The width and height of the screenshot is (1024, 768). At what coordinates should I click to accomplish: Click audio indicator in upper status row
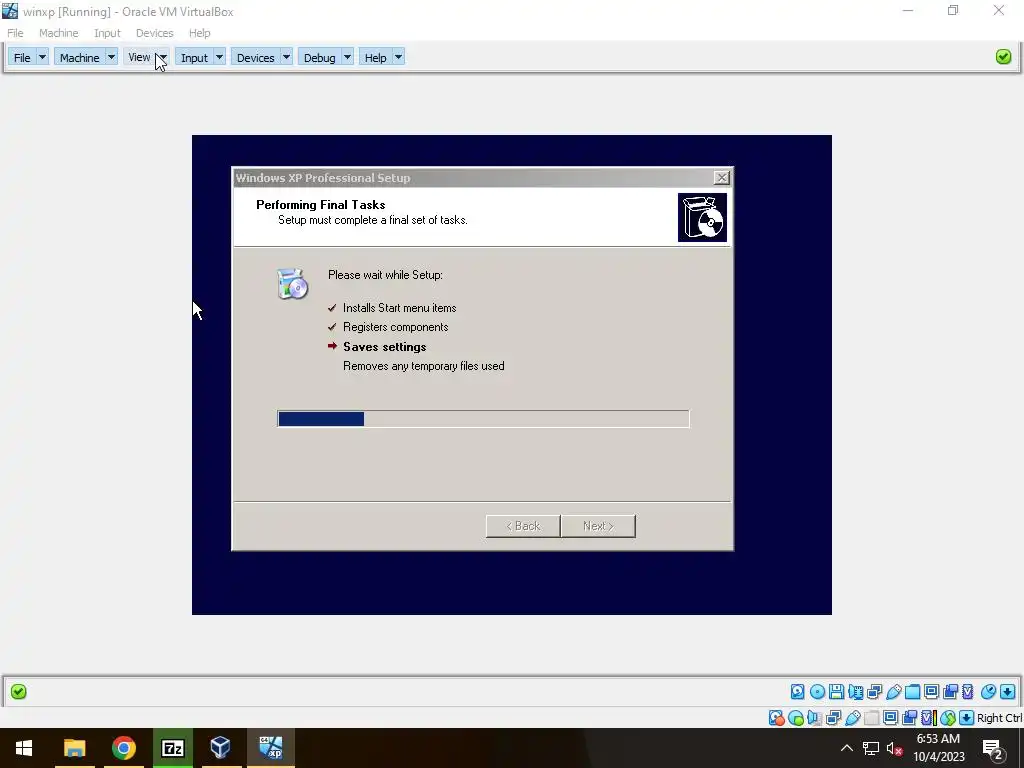[x=856, y=692]
